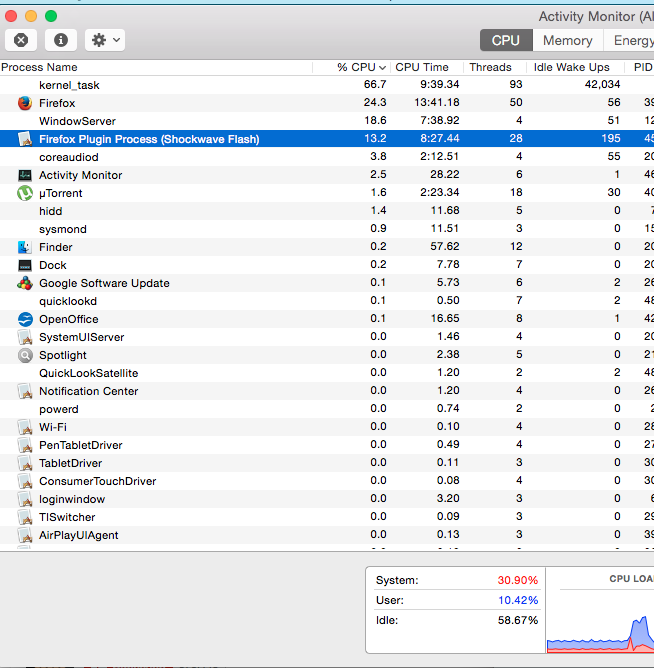Click the 9:39.34 CPU time value
This screenshot has height=668, width=654.
point(440,84)
